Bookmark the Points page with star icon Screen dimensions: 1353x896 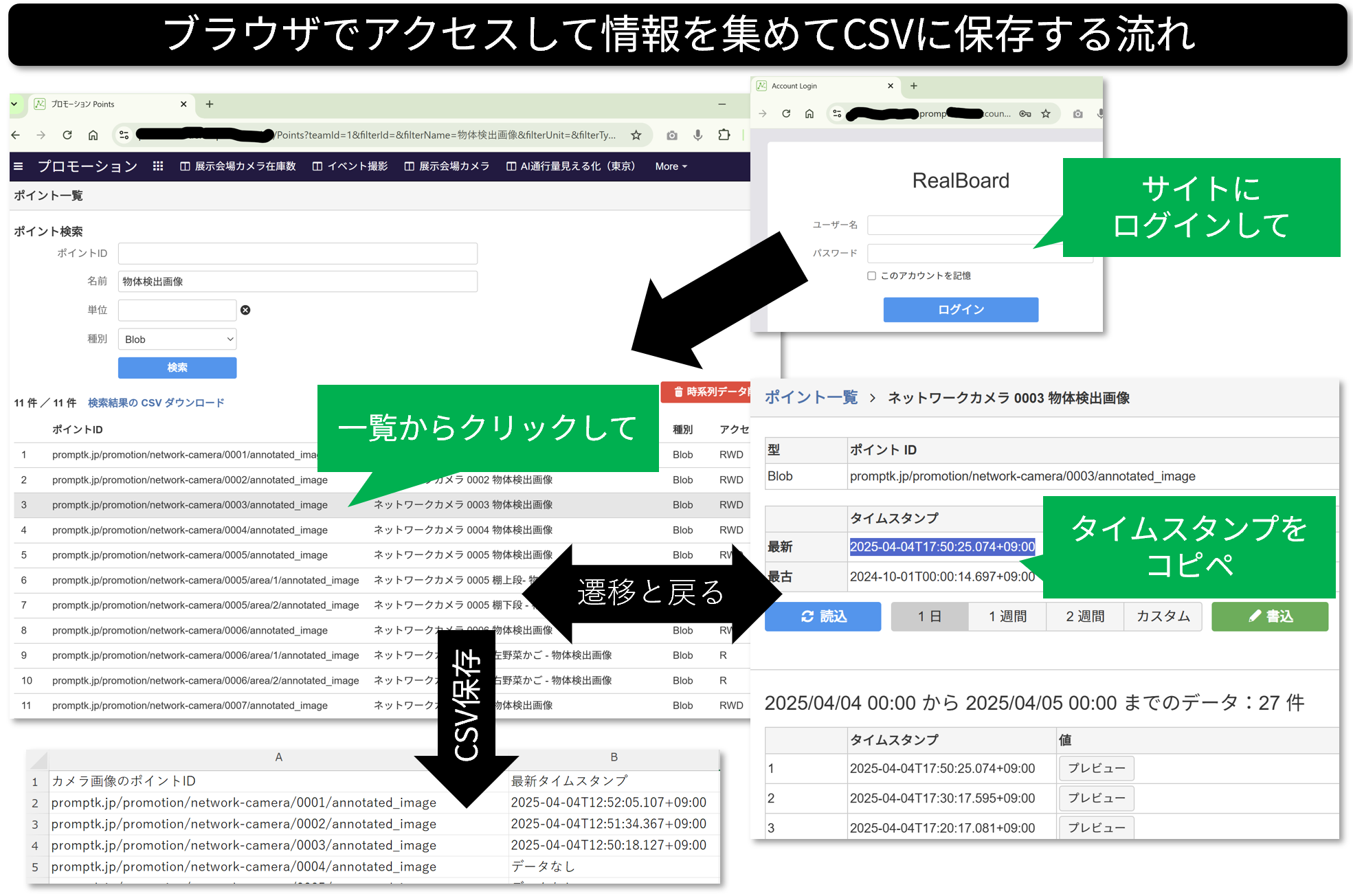[x=636, y=135]
